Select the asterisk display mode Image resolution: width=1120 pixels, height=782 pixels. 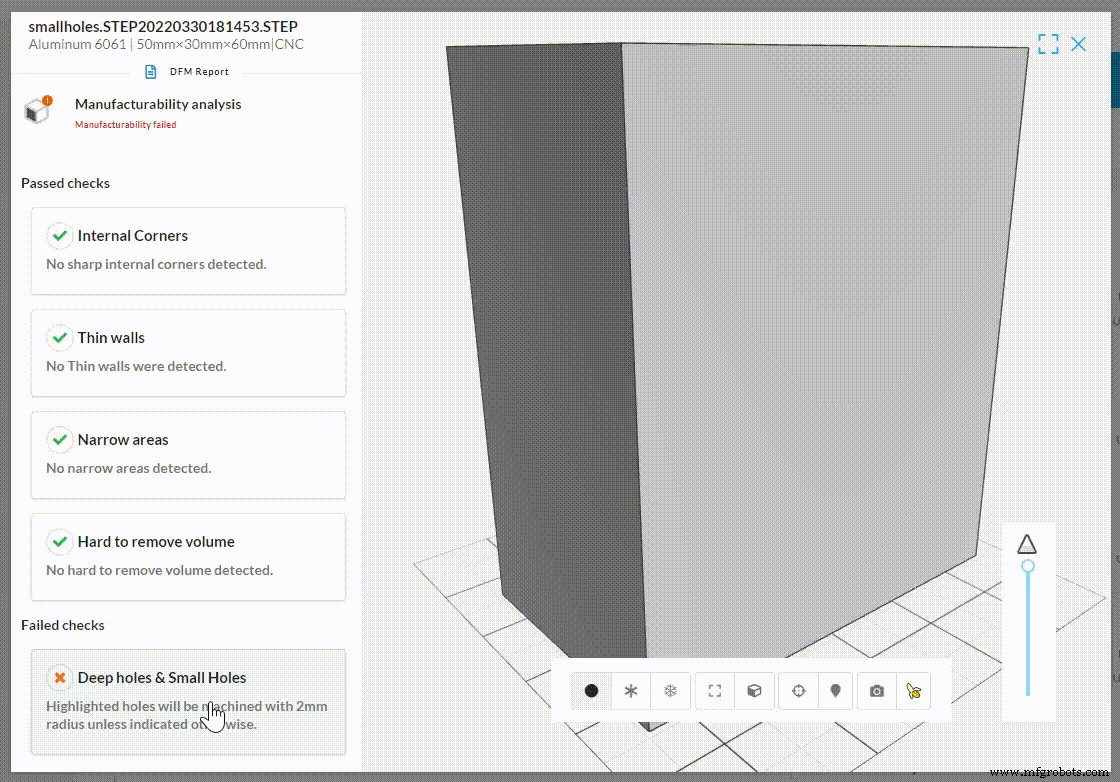pyautogui.click(x=630, y=691)
